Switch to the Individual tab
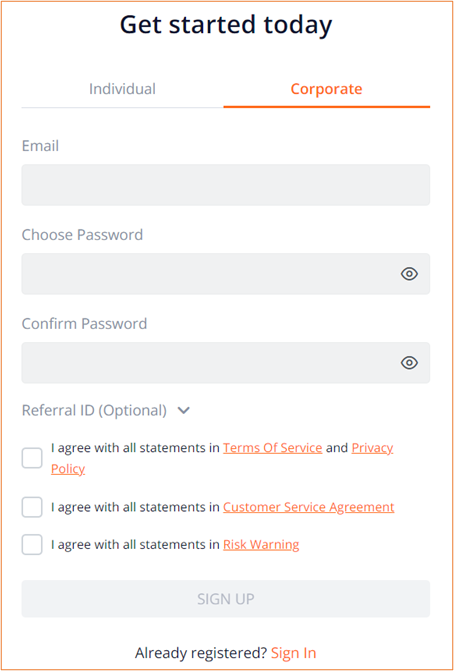Viewport: 454px width, 671px height. (x=122, y=89)
